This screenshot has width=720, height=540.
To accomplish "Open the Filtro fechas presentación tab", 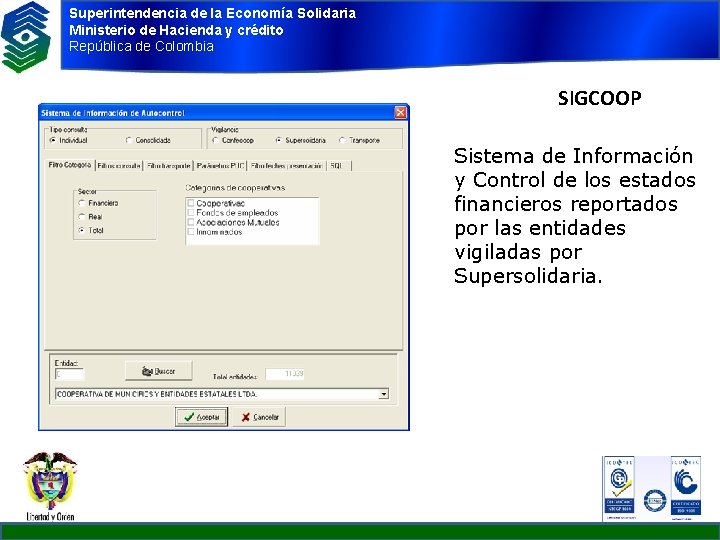I will pyautogui.click(x=287, y=166).
